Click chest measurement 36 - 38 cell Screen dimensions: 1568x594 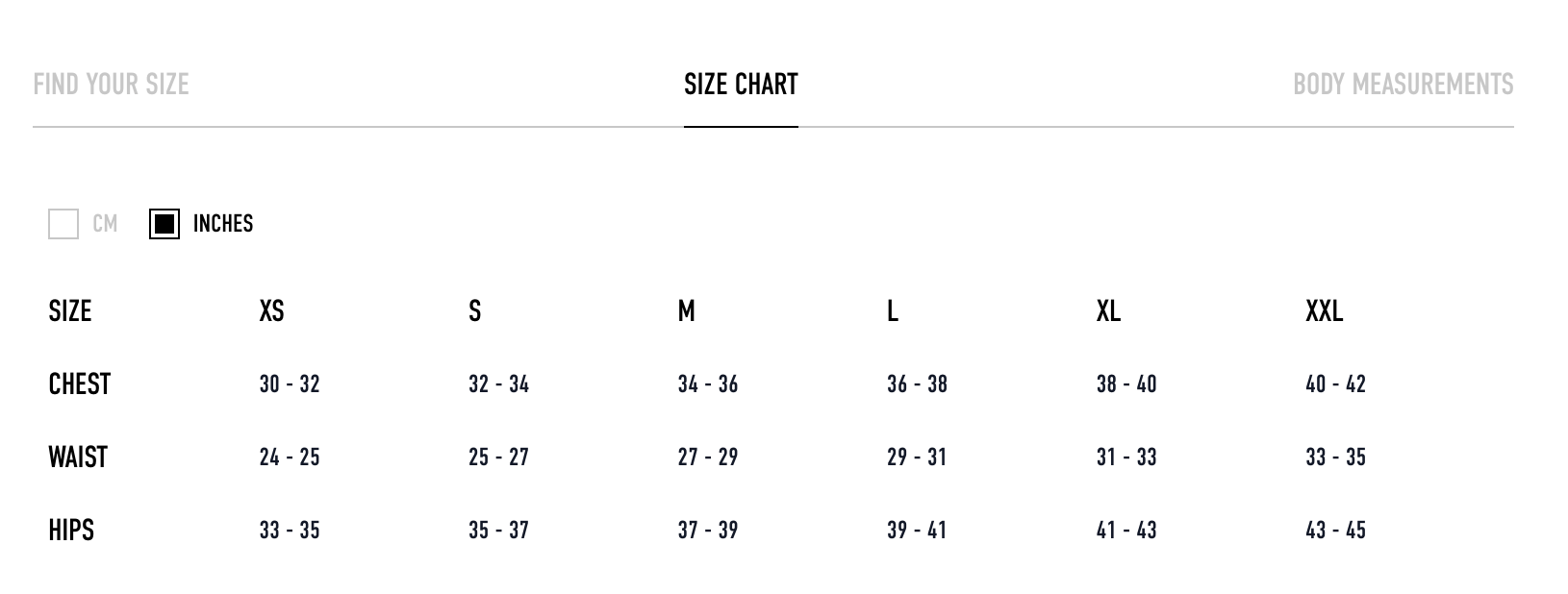coord(917,384)
